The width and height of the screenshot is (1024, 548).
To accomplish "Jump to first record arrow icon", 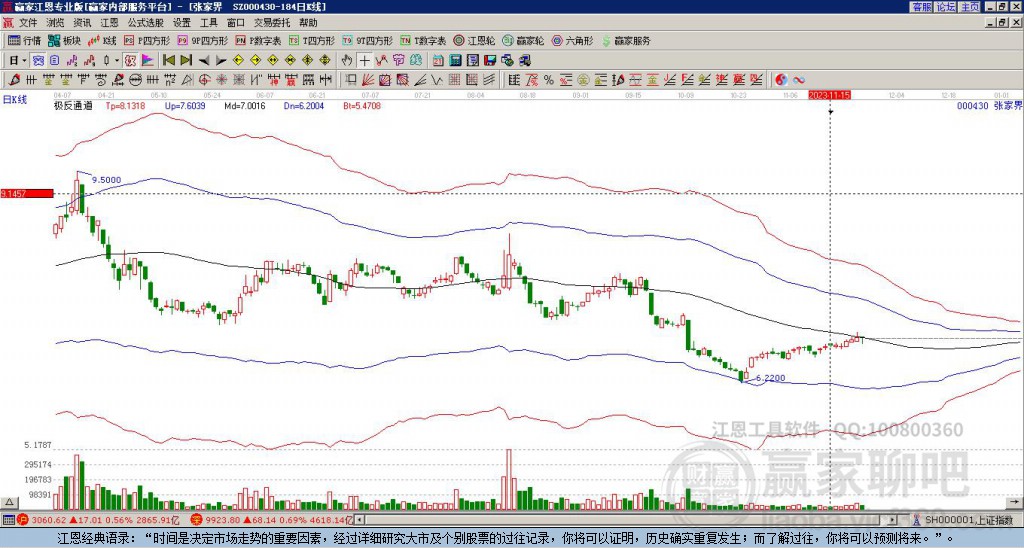I will click(167, 60).
